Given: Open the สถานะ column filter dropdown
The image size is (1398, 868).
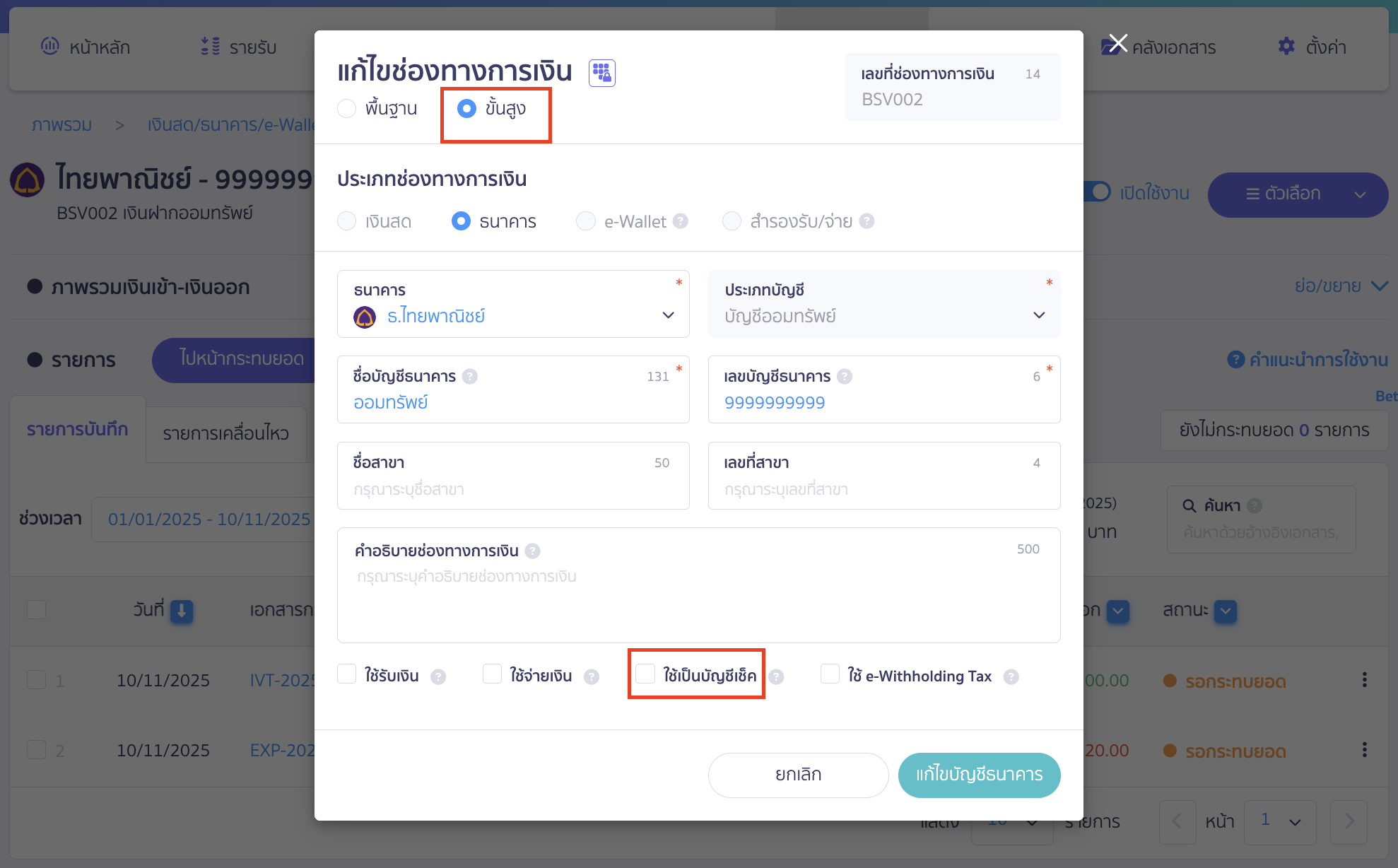Looking at the screenshot, I should click(x=1225, y=612).
